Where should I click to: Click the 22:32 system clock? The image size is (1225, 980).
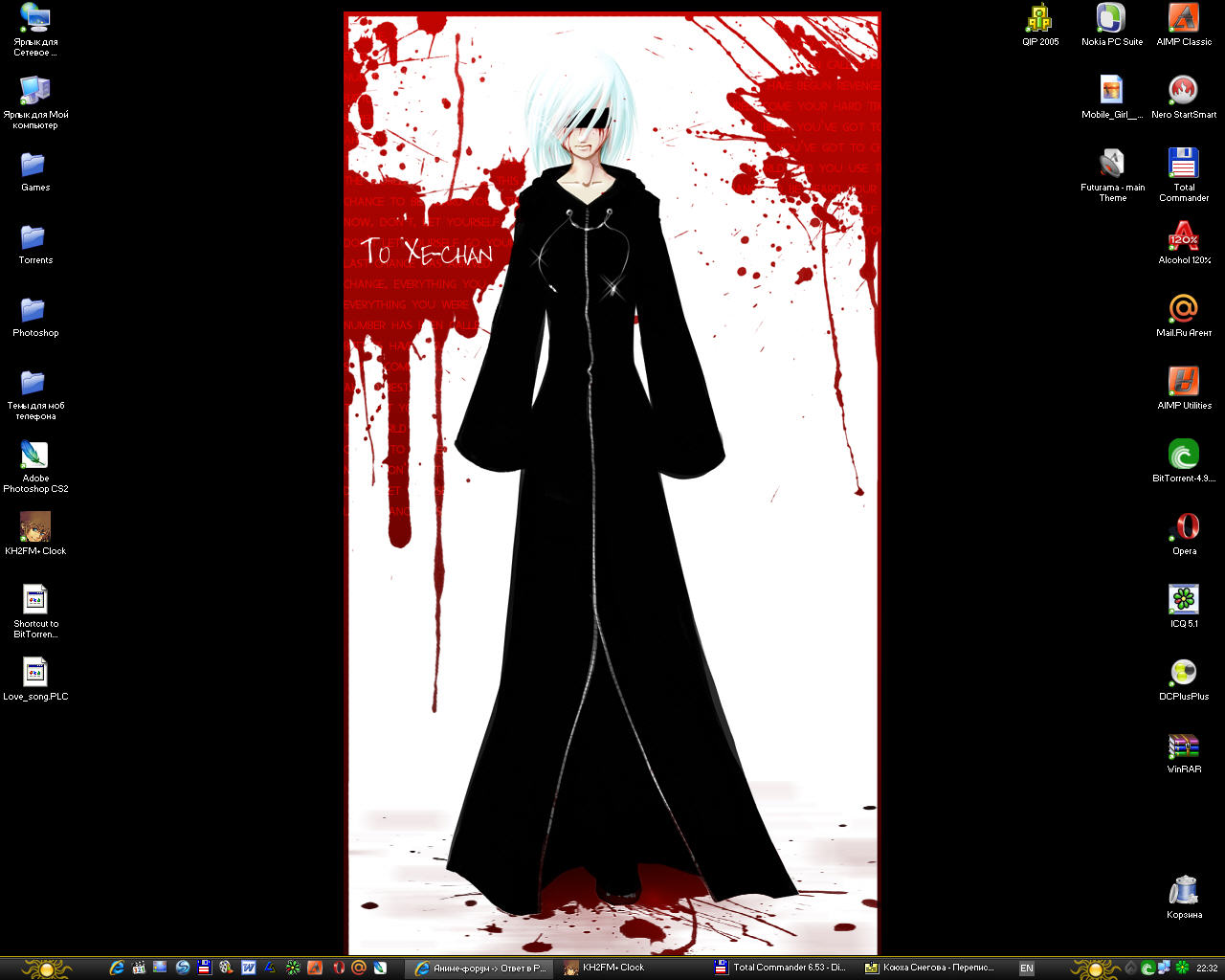tap(1207, 969)
